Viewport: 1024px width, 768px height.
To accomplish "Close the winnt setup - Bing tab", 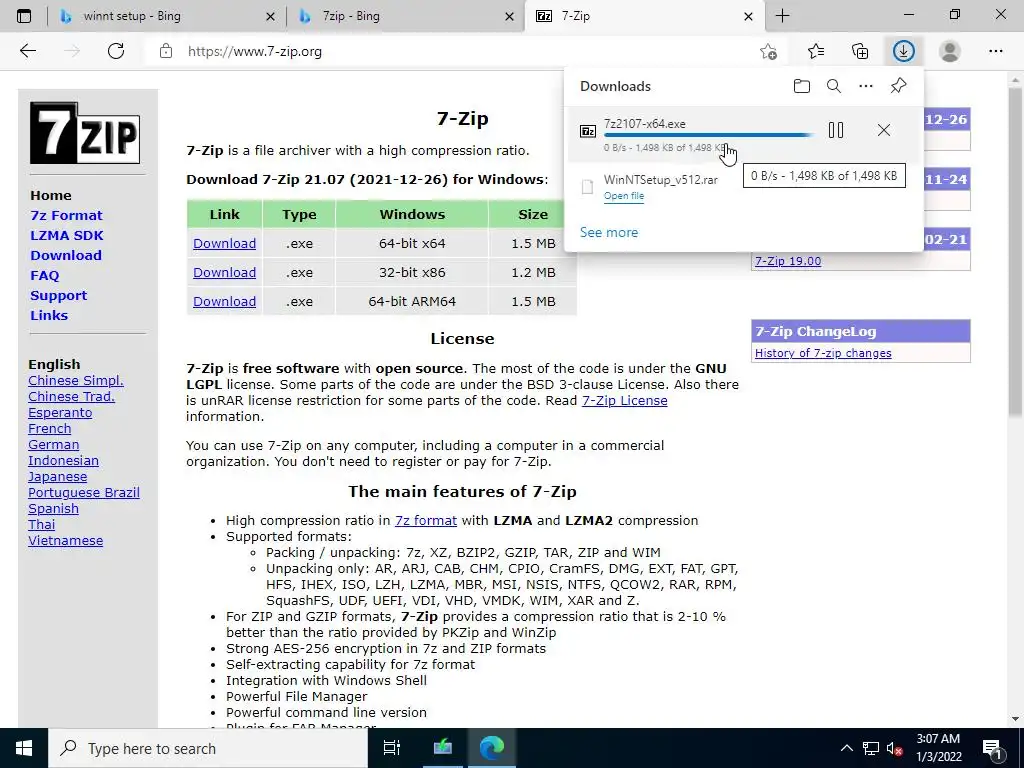I will [270, 16].
